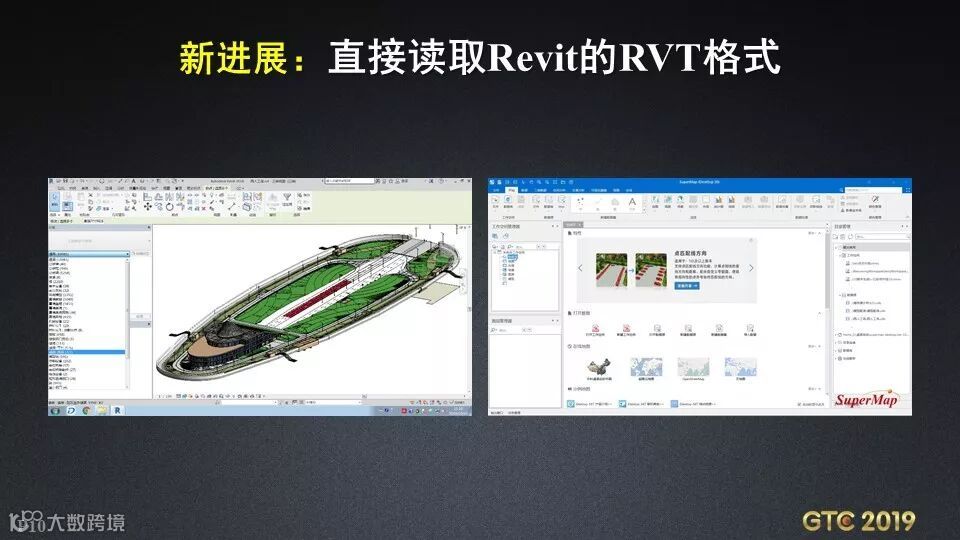Close the banner card on the SuperMap start page
Image resolution: width=960 pixels, height=540 pixels.
pyautogui.click(x=751, y=240)
